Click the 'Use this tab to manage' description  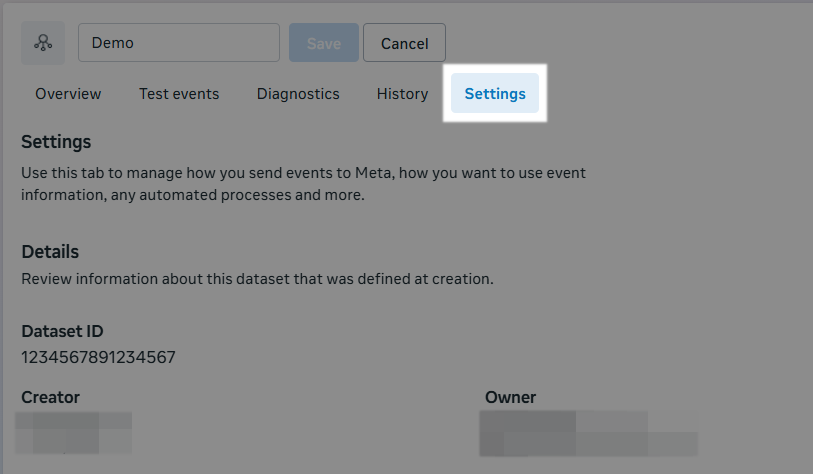coord(303,173)
